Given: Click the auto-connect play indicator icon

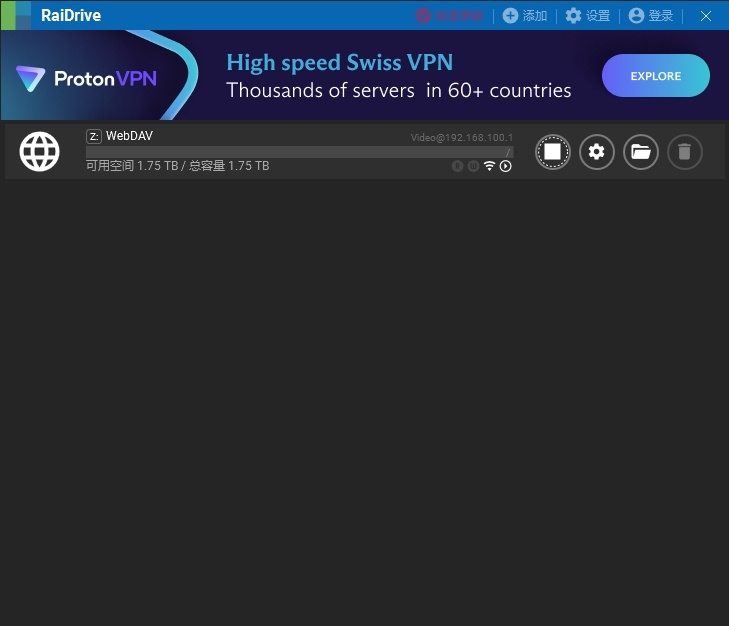Looking at the screenshot, I should tap(505, 166).
